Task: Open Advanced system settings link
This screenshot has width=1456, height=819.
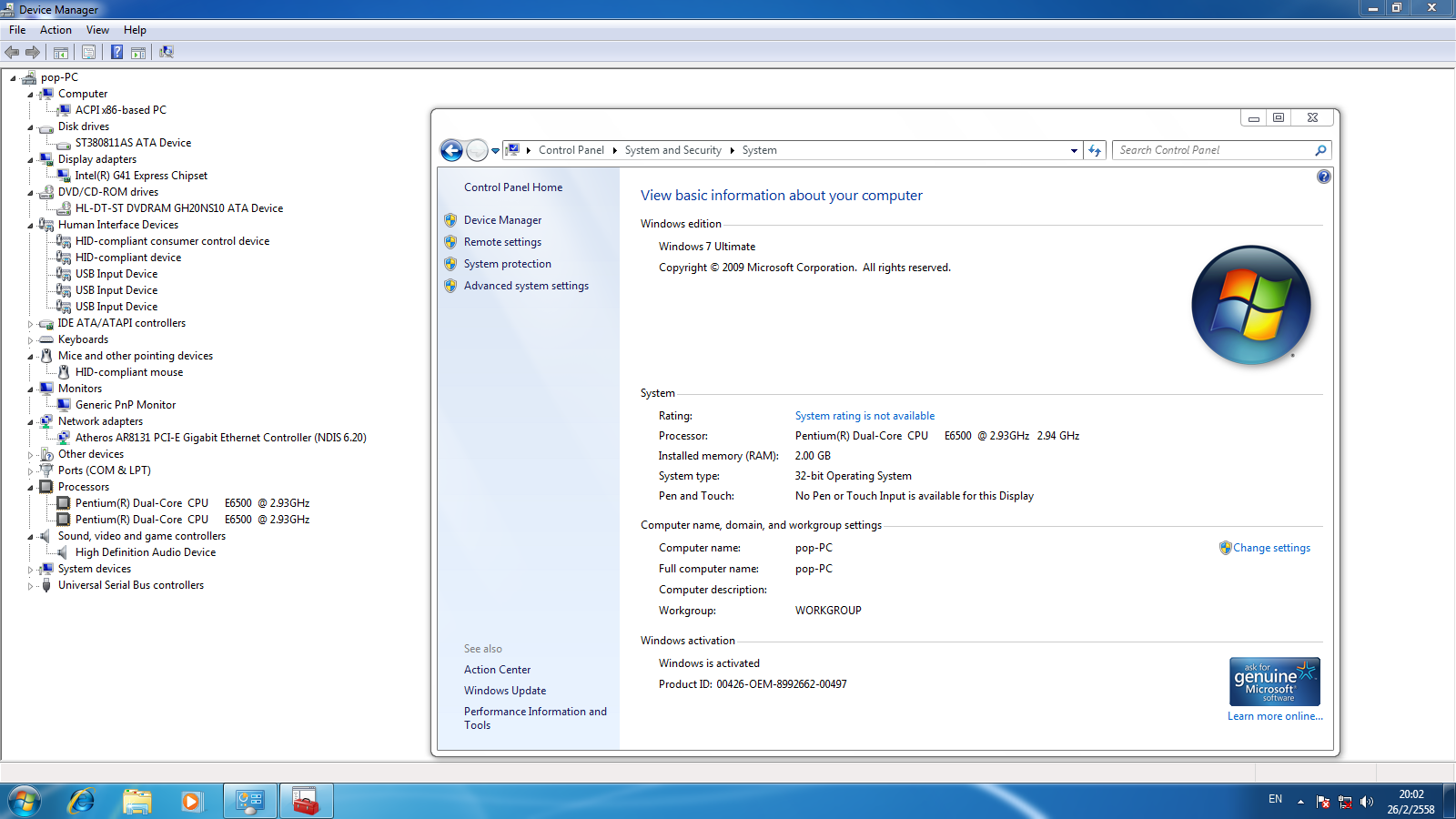Action: (x=526, y=286)
